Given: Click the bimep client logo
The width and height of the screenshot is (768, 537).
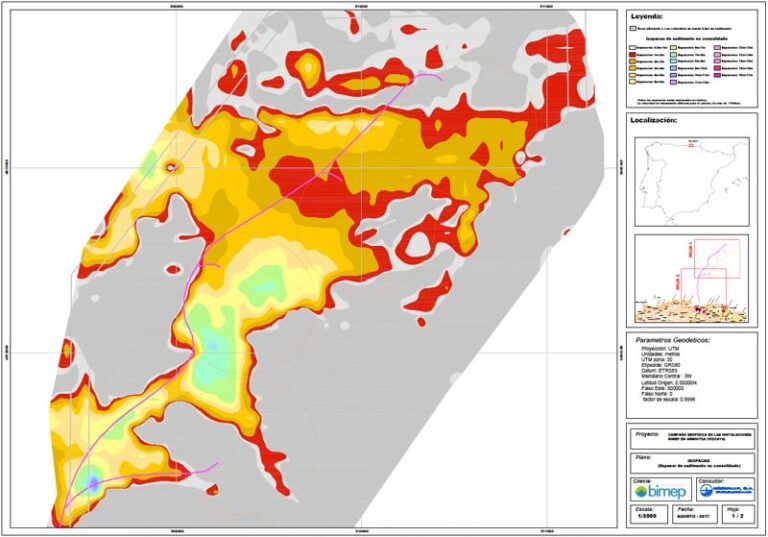Looking at the screenshot, I should 659,493.
